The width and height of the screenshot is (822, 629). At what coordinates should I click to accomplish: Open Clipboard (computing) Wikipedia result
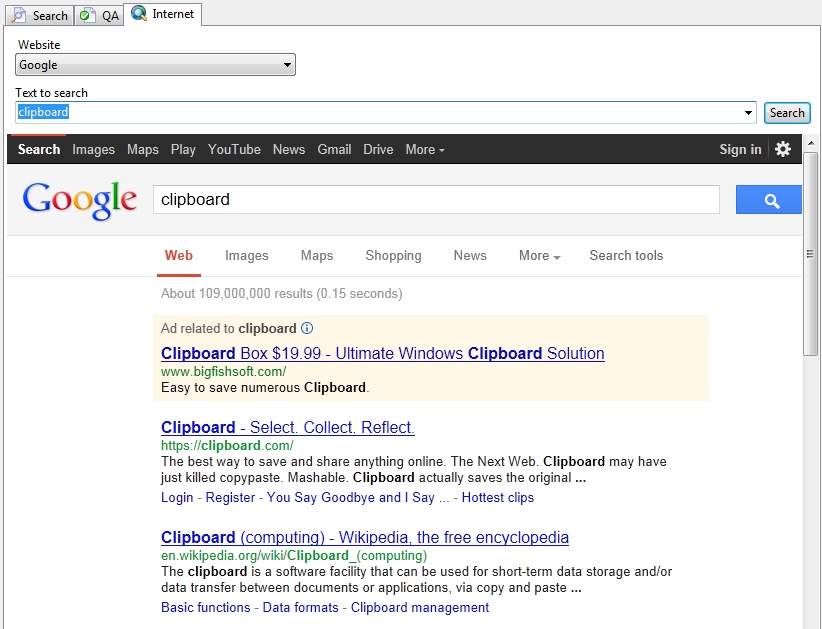tap(365, 537)
